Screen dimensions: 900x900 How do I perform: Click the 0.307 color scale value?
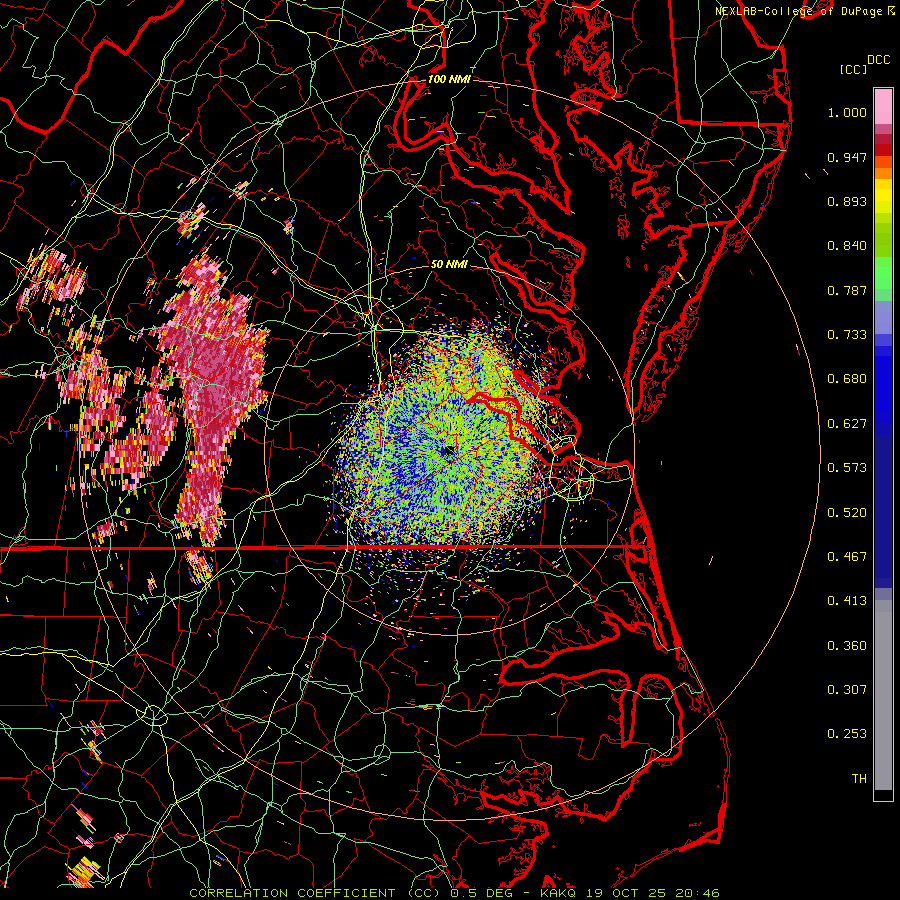tap(847, 690)
